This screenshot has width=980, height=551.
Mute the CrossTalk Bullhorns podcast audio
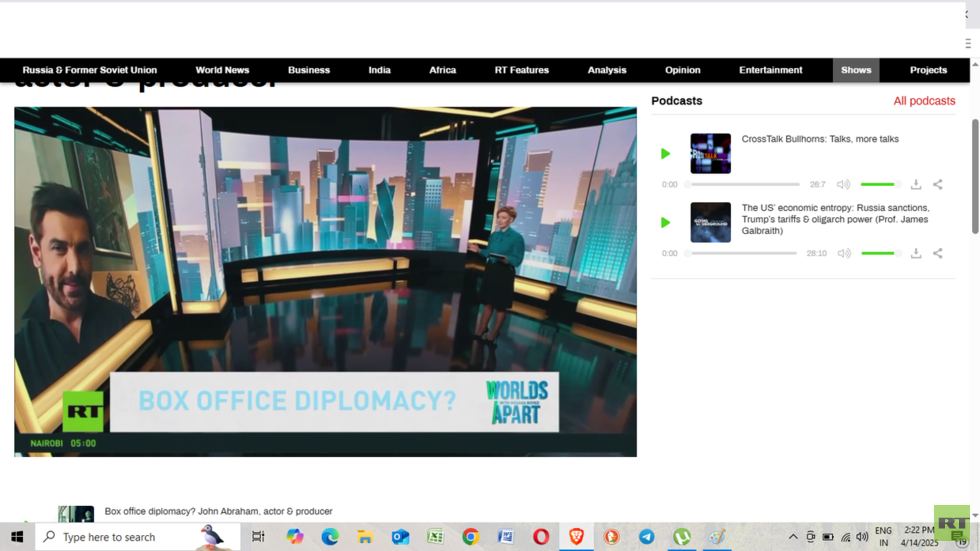844,184
